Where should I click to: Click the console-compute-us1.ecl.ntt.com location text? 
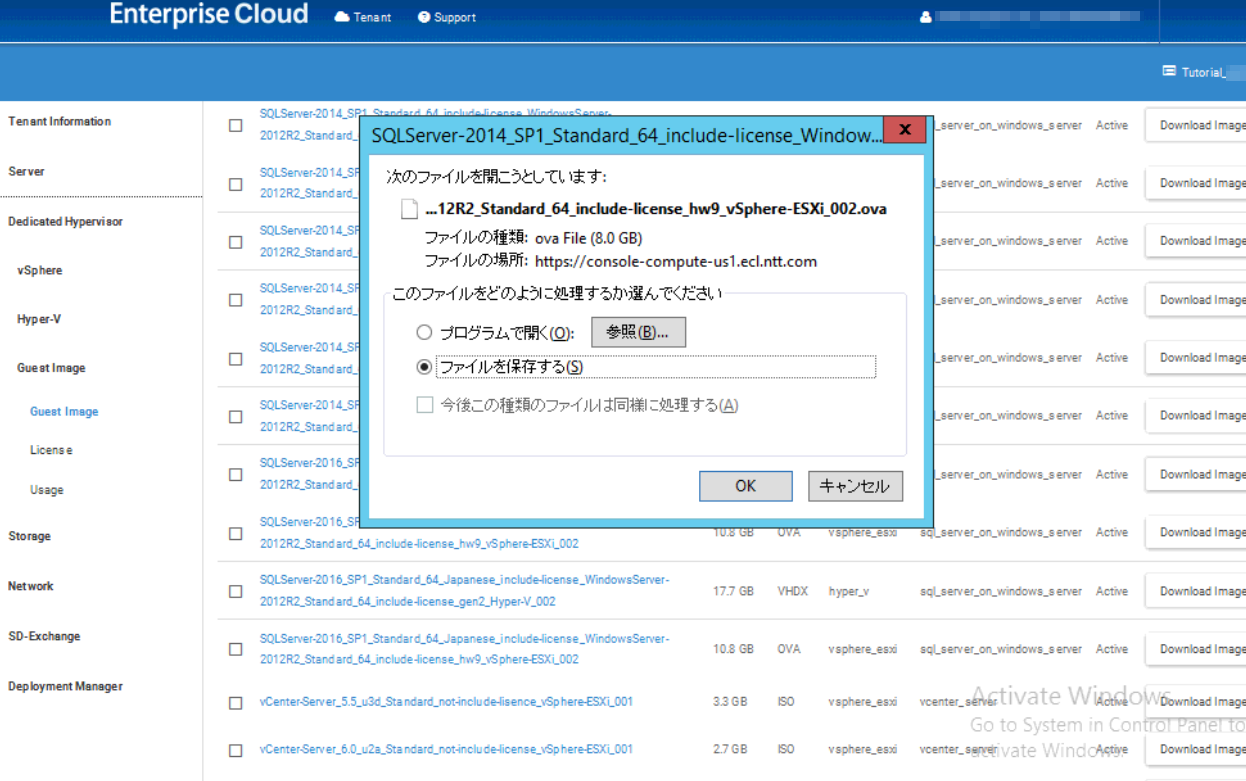pos(676,262)
